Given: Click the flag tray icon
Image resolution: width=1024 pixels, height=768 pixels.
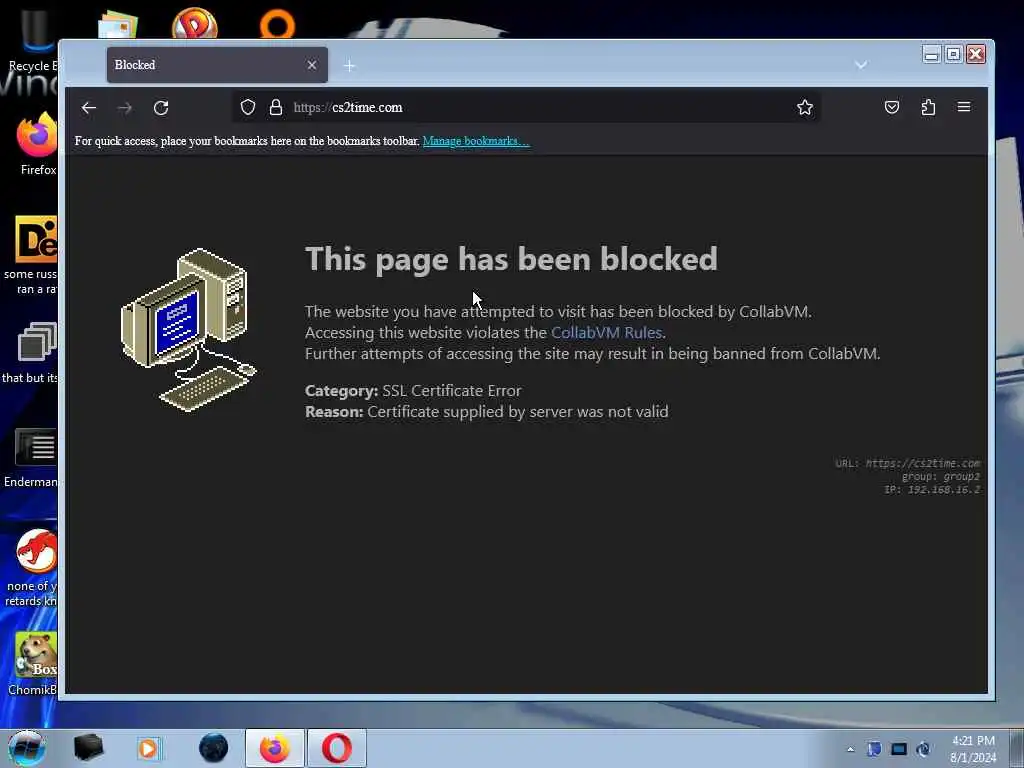Looking at the screenshot, I should click(874, 749).
